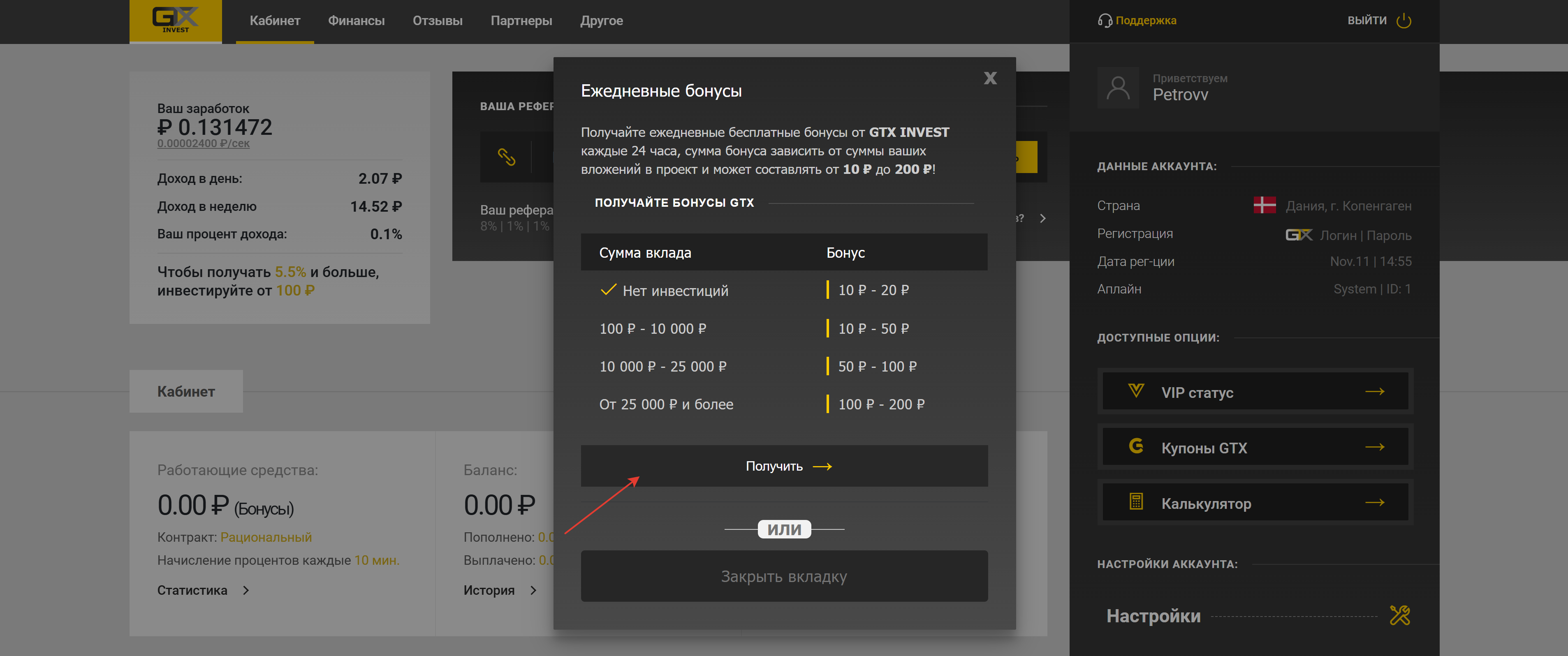Click the Логин | Пароль text

point(1365,236)
